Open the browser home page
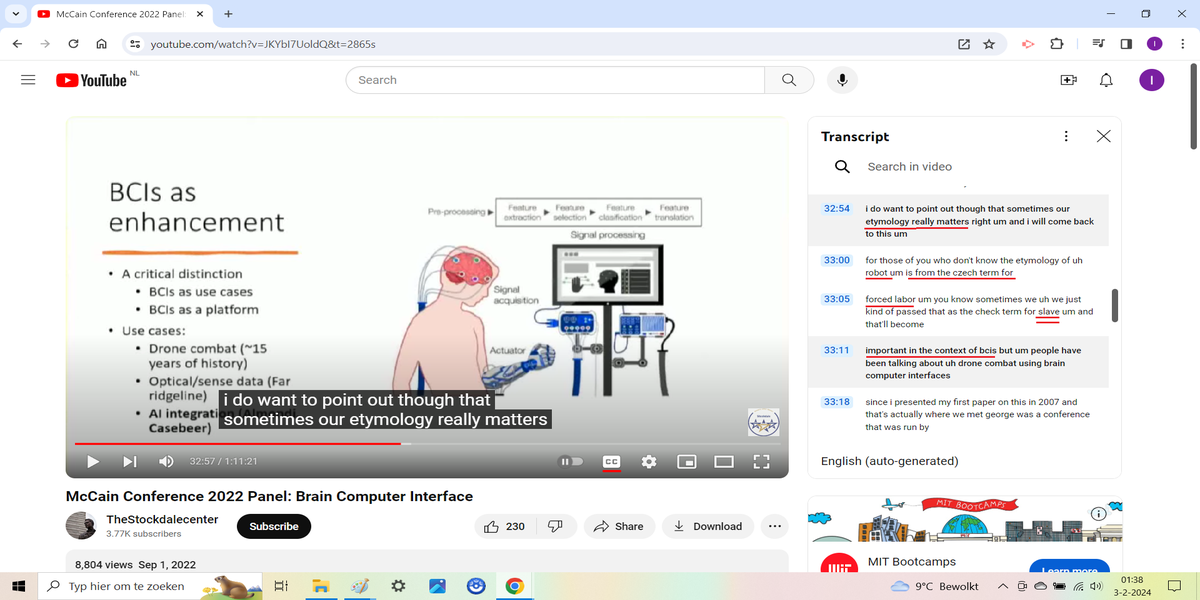 (x=102, y=44)
